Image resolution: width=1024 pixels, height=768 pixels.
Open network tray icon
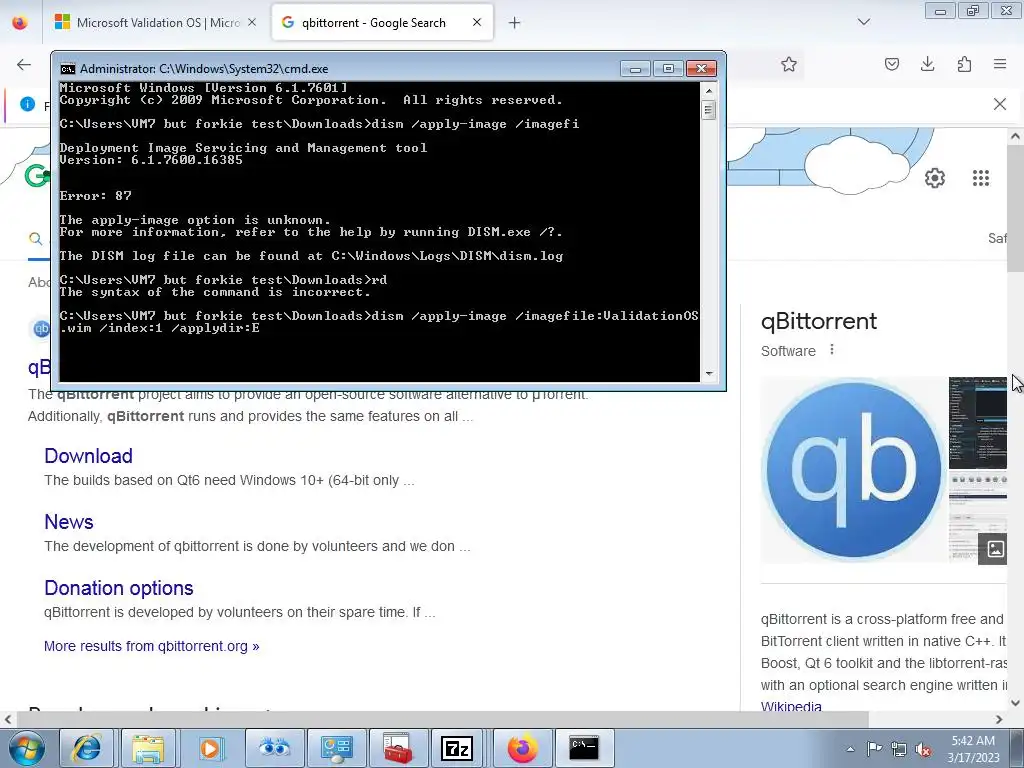(899, 749)
